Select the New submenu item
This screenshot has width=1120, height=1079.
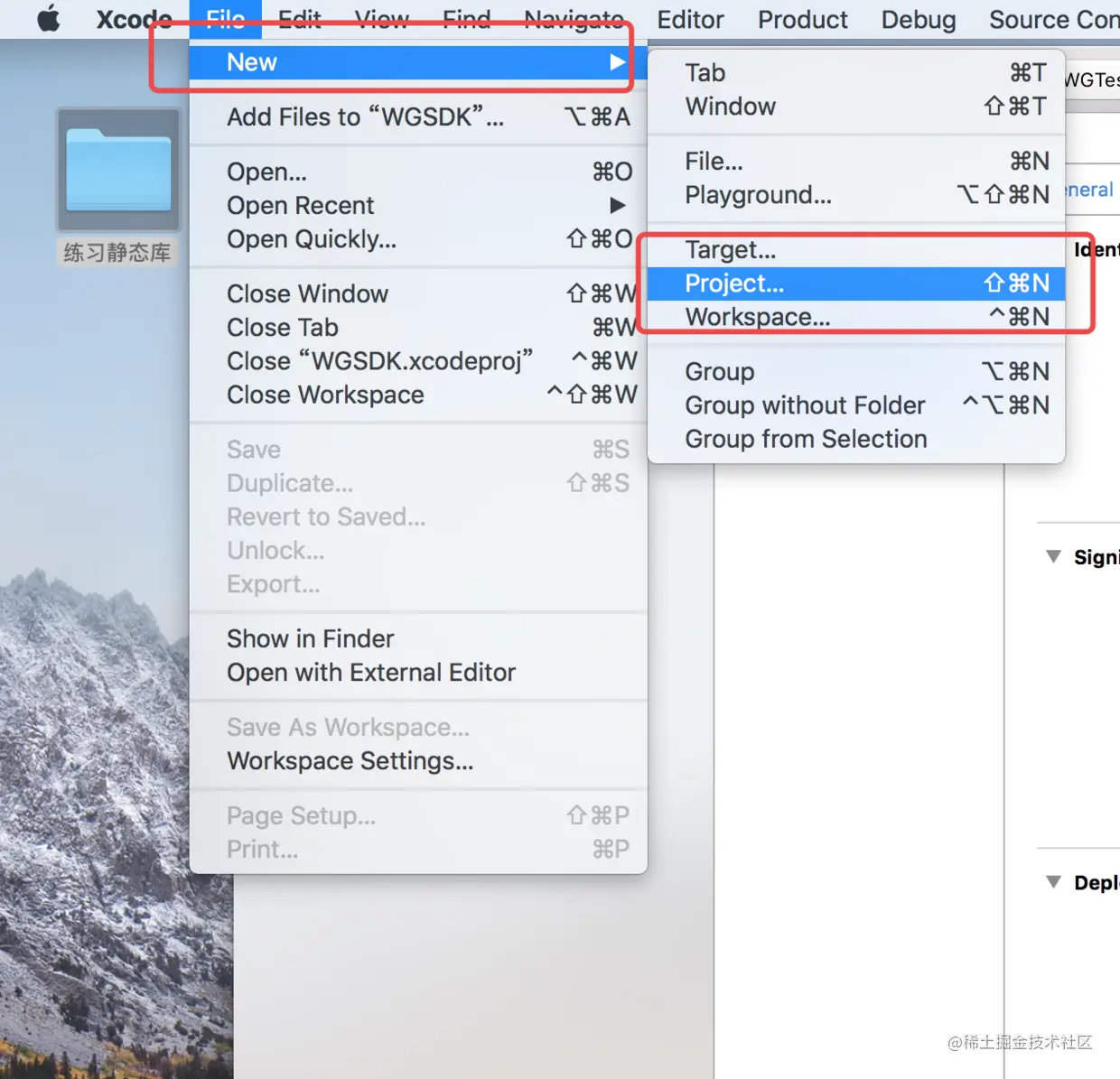point(418,62)
